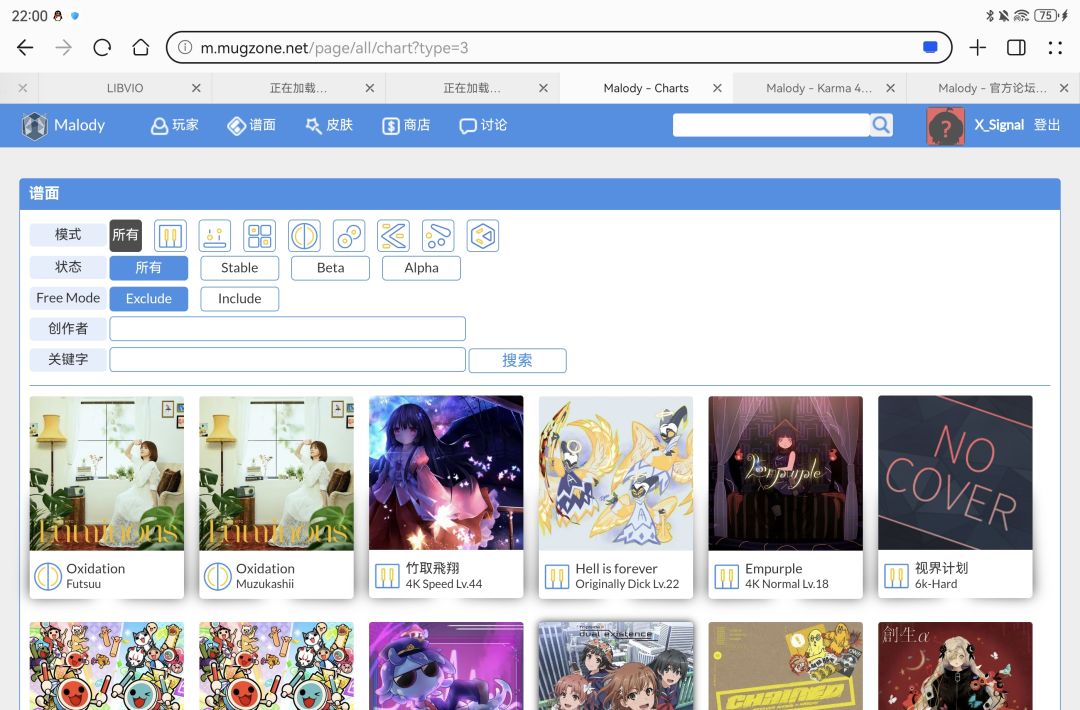1080x710 pixels.
Task: Focus the 创作者 creator input field
Action: pos(287,328)
